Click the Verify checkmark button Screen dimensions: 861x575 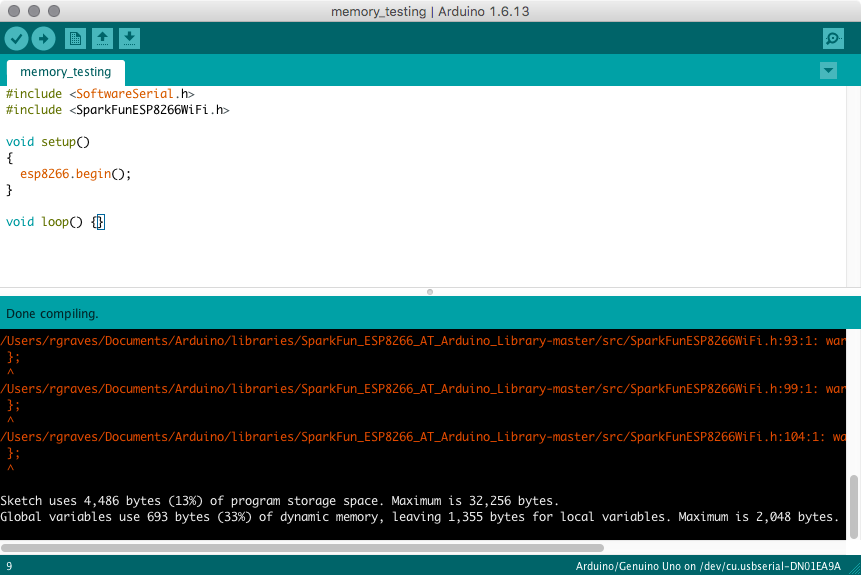(x=17, y=39)
